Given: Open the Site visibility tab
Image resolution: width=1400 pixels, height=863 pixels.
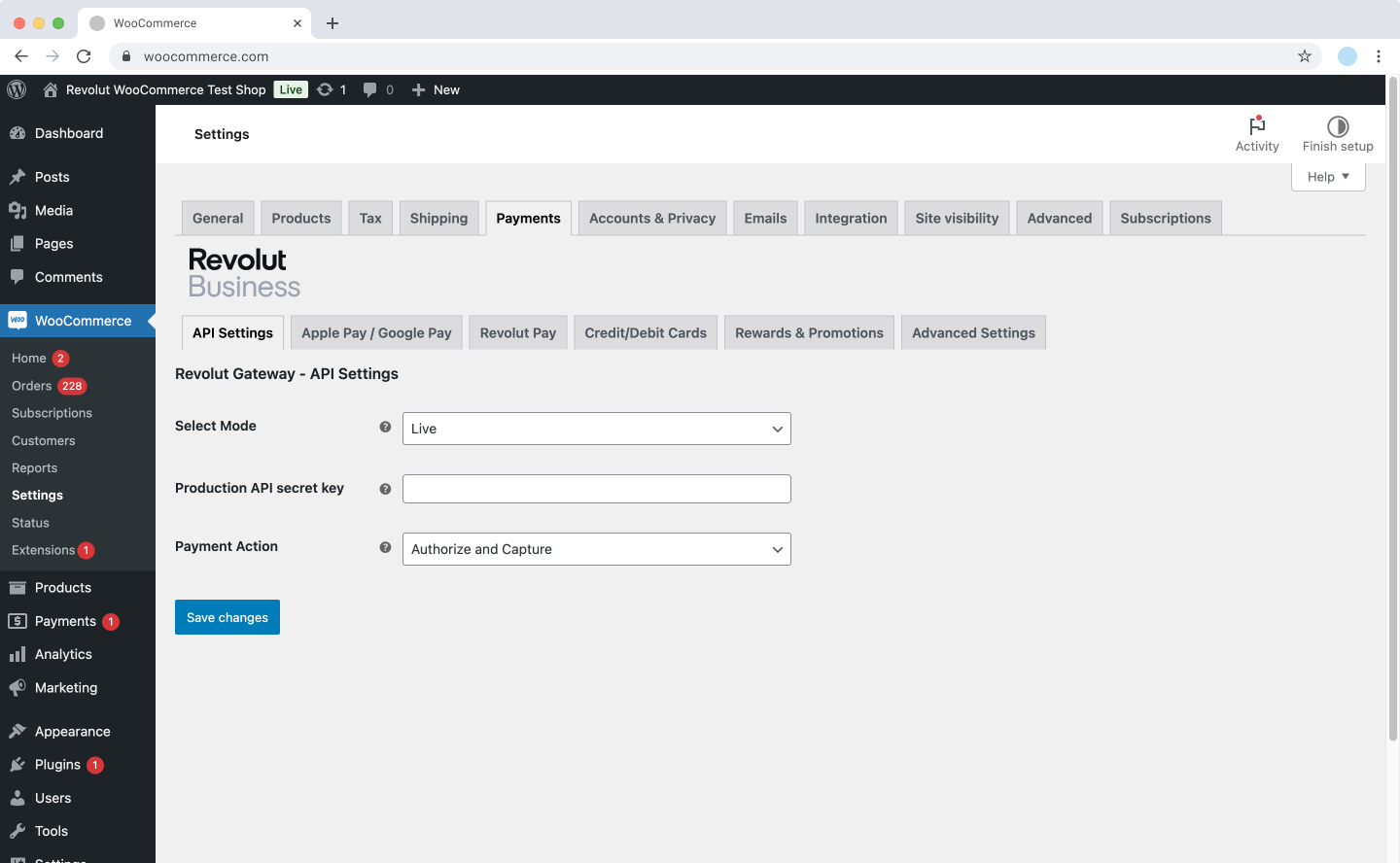Looking at the screenshot, I should (x=957, y=218).
